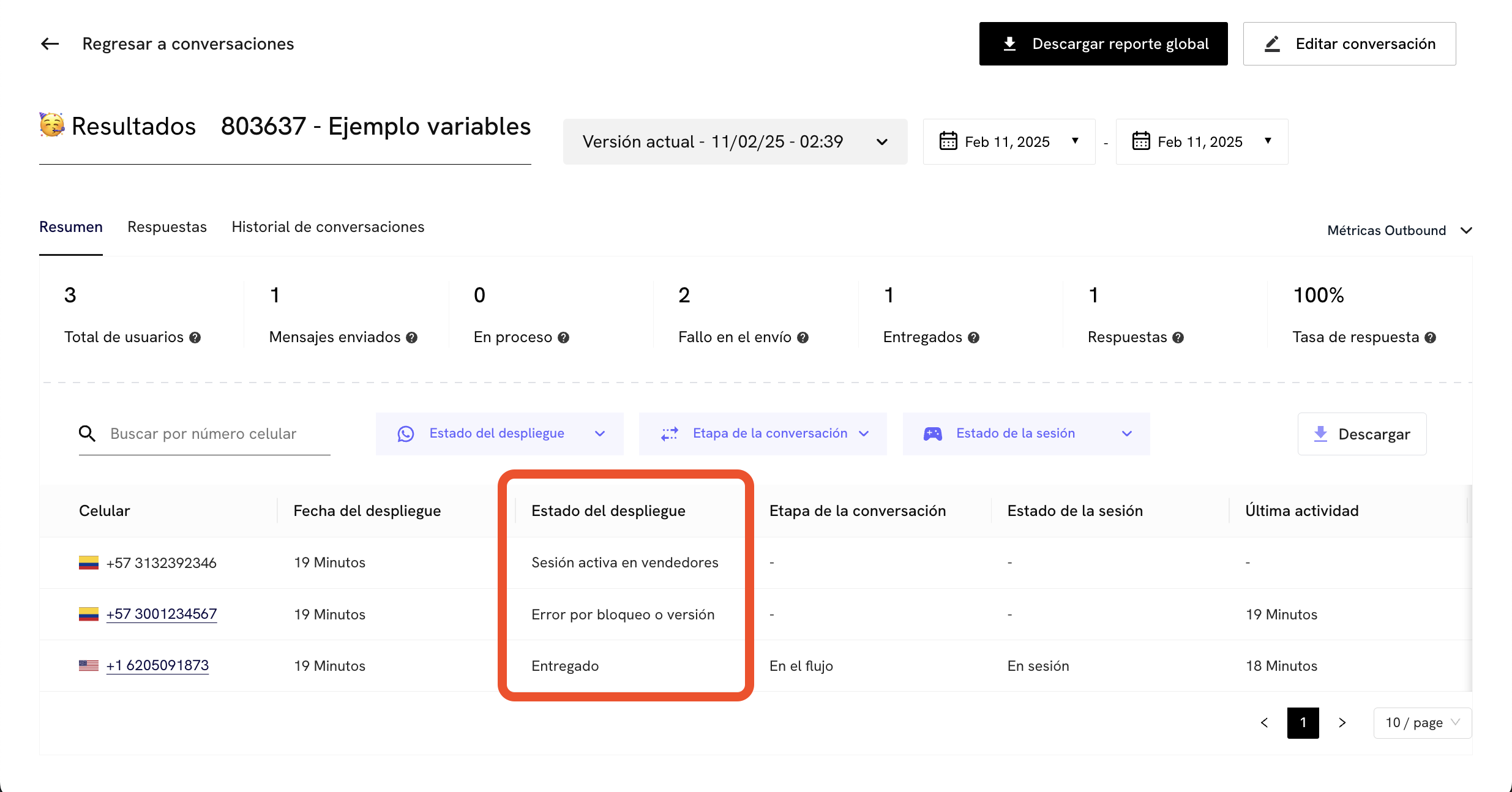
Task: Open the 10 / page size selector
Action: click(x=1422, y=723)
